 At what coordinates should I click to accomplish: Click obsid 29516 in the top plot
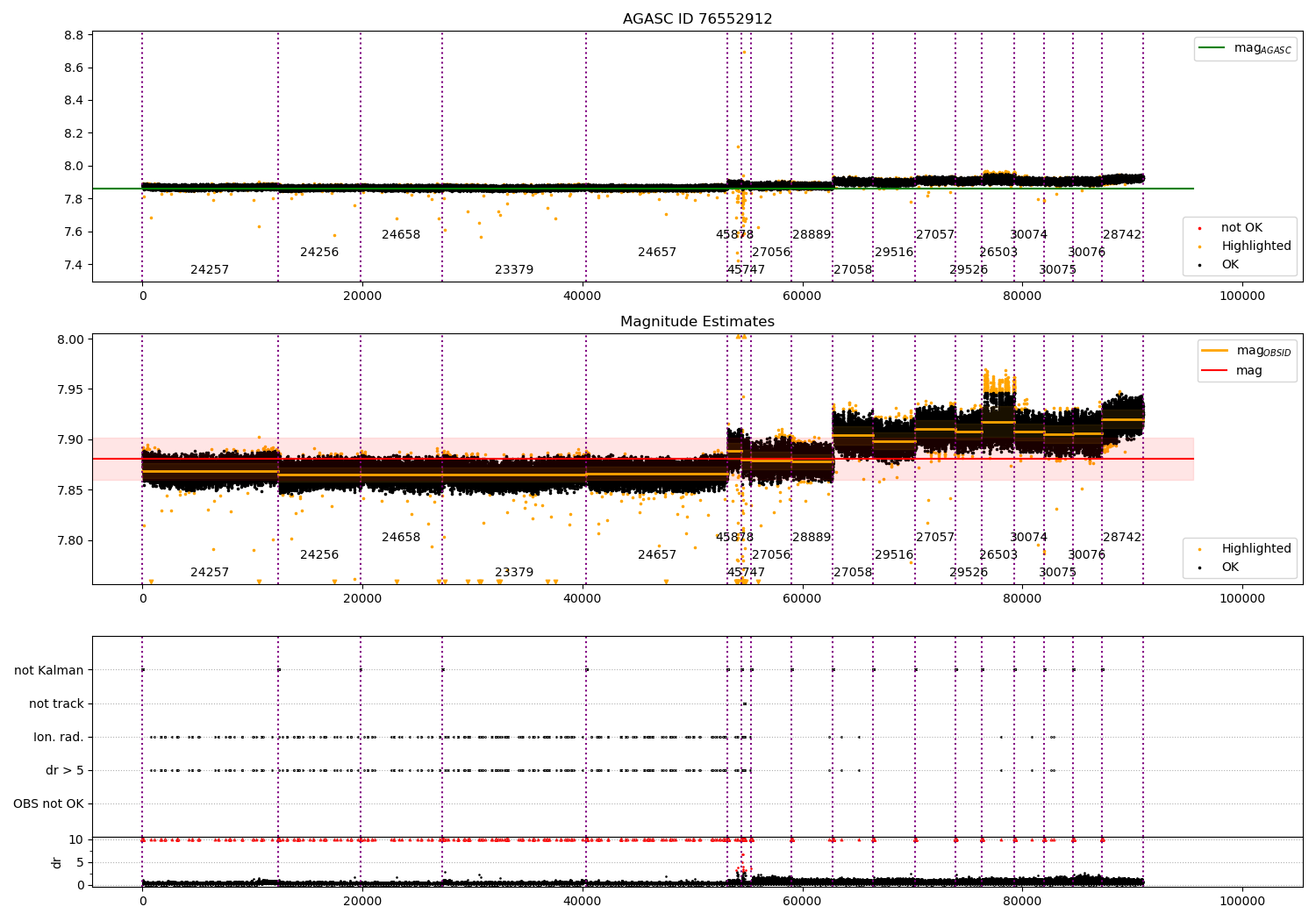(894, 253)
